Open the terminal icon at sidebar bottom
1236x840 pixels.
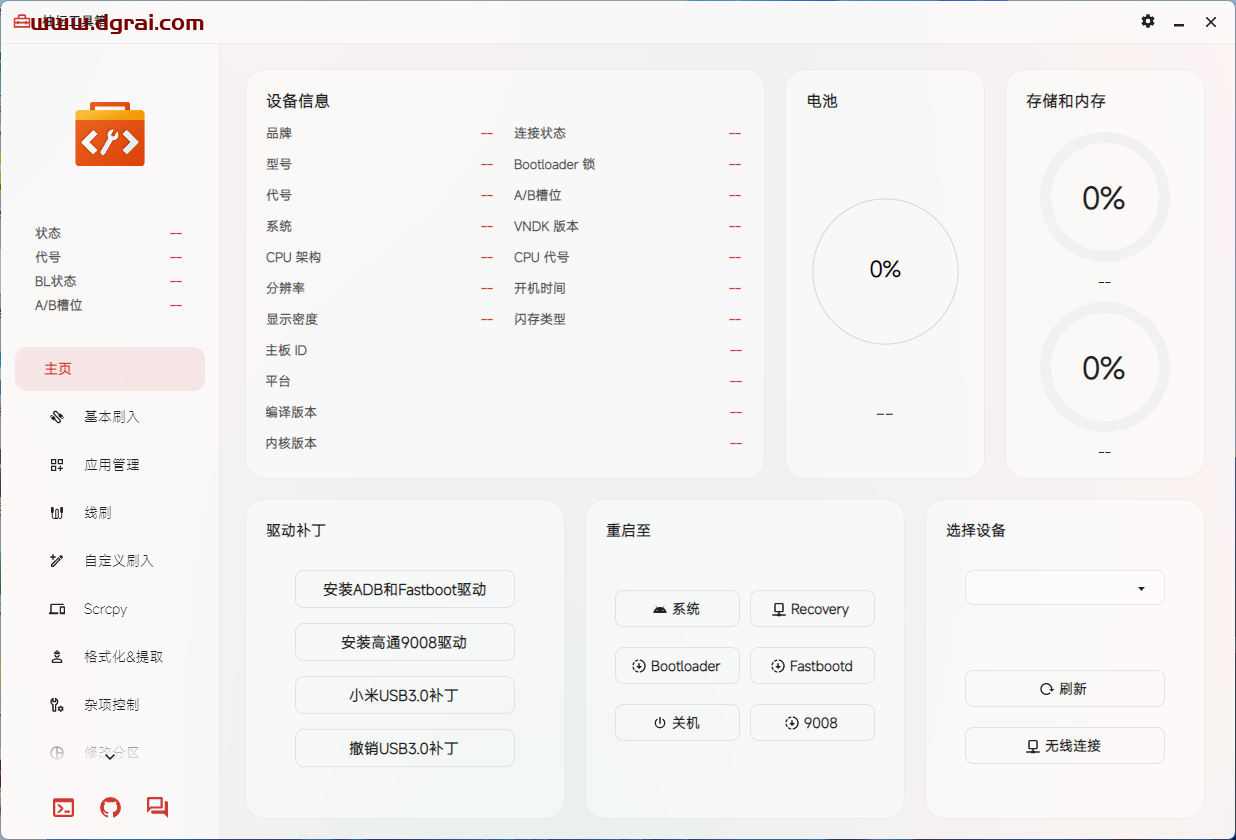pos(63,807)
